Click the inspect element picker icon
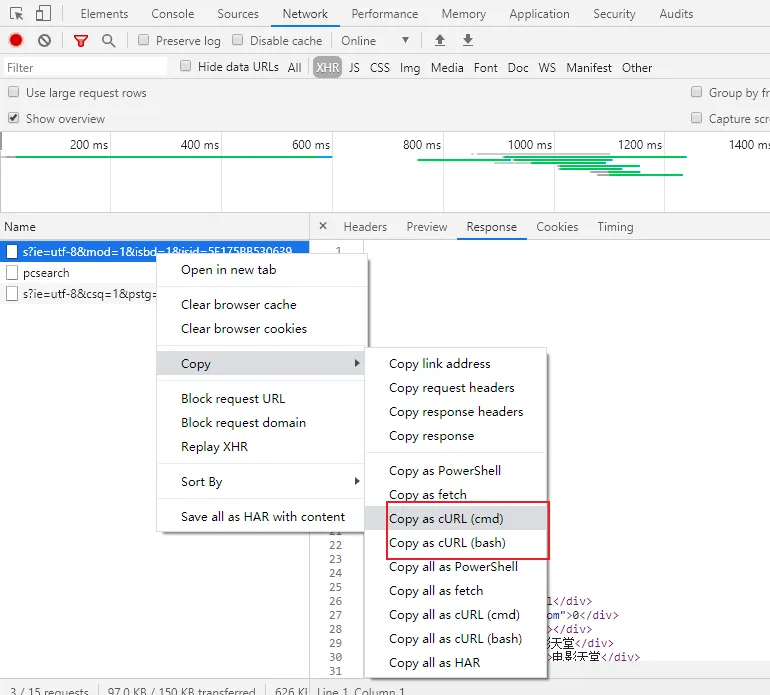This screenshot has width=770, height=695. [16, 14]
